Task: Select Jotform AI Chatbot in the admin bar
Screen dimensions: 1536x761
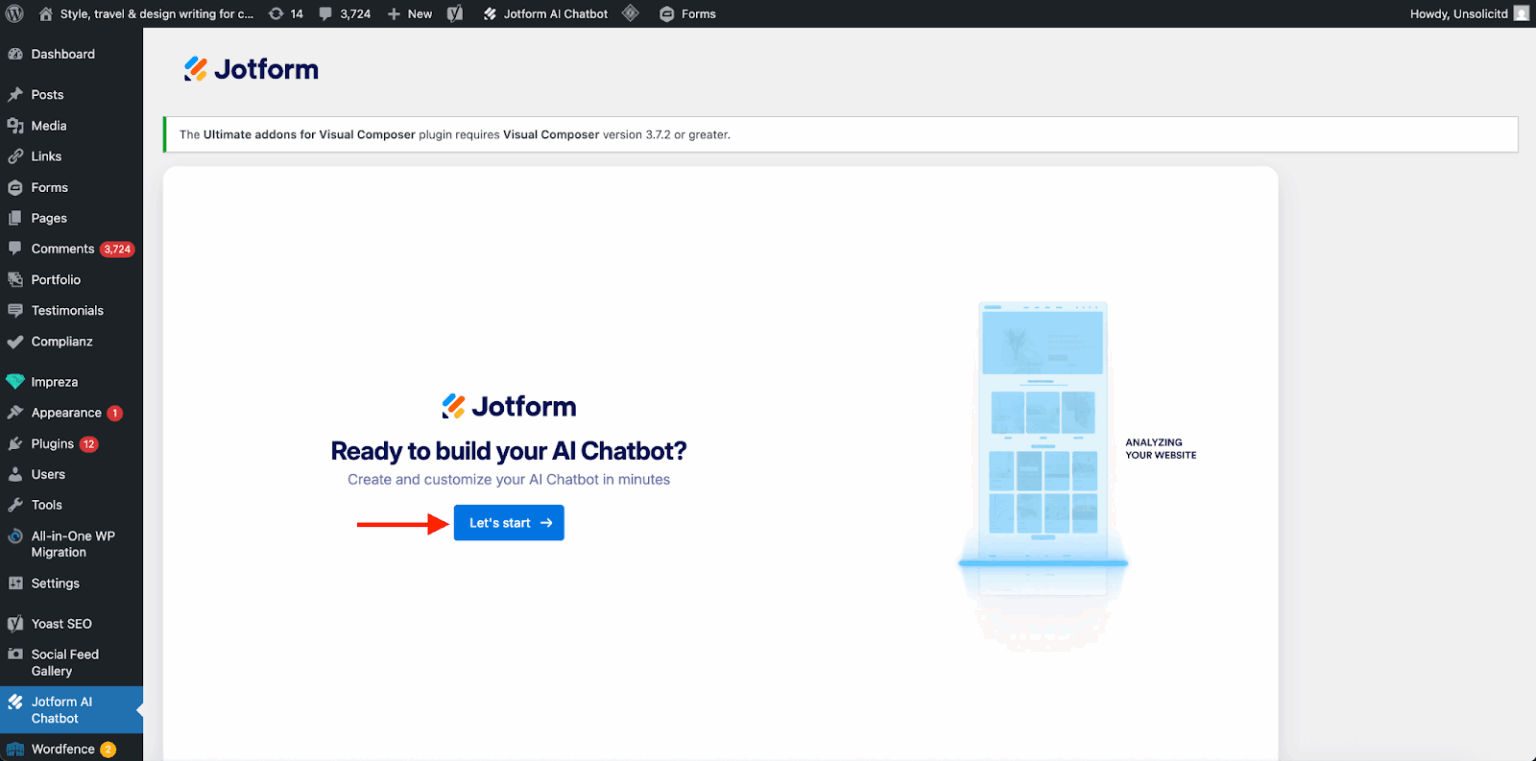Action: (x=545, y=13)
